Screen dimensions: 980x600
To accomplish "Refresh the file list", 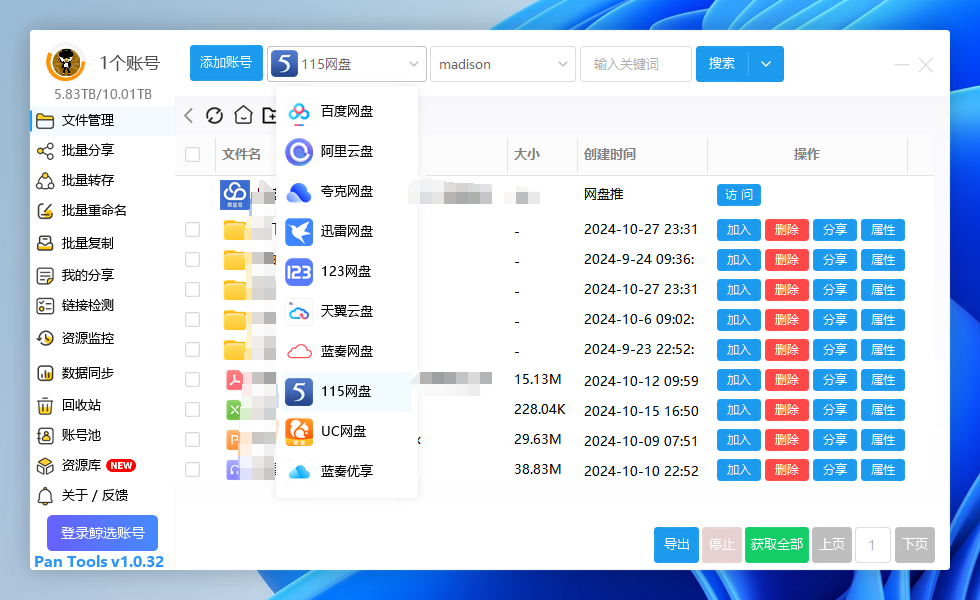I will (214, 115).
